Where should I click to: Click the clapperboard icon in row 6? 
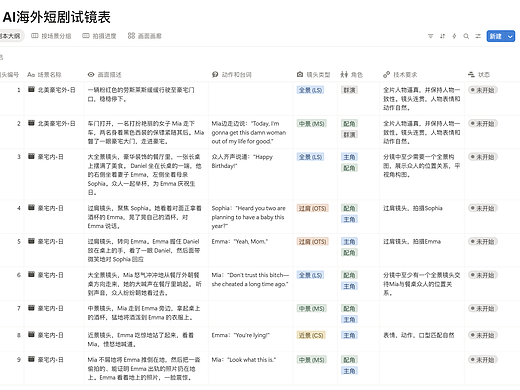(x=31, y=275)
